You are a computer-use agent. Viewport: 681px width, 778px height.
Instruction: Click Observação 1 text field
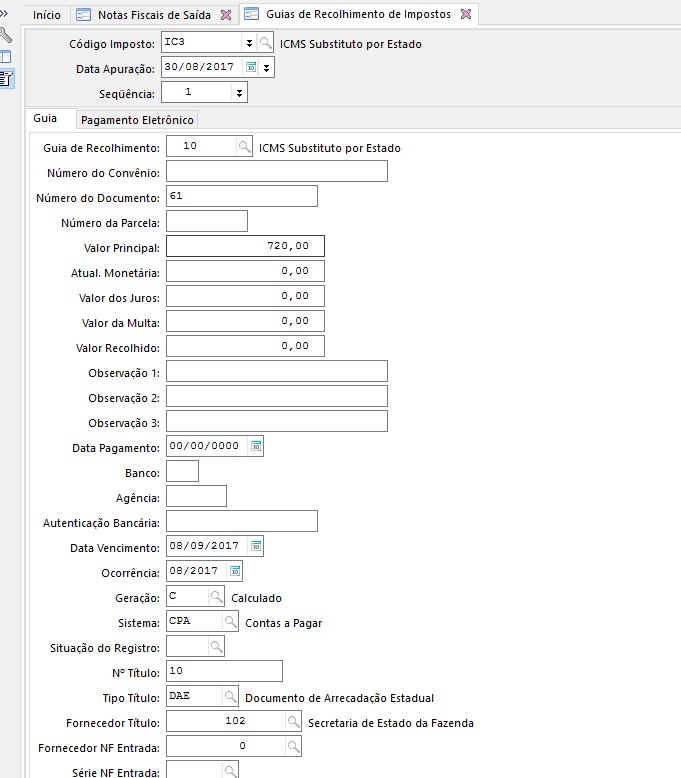click(x=277, y=371)
